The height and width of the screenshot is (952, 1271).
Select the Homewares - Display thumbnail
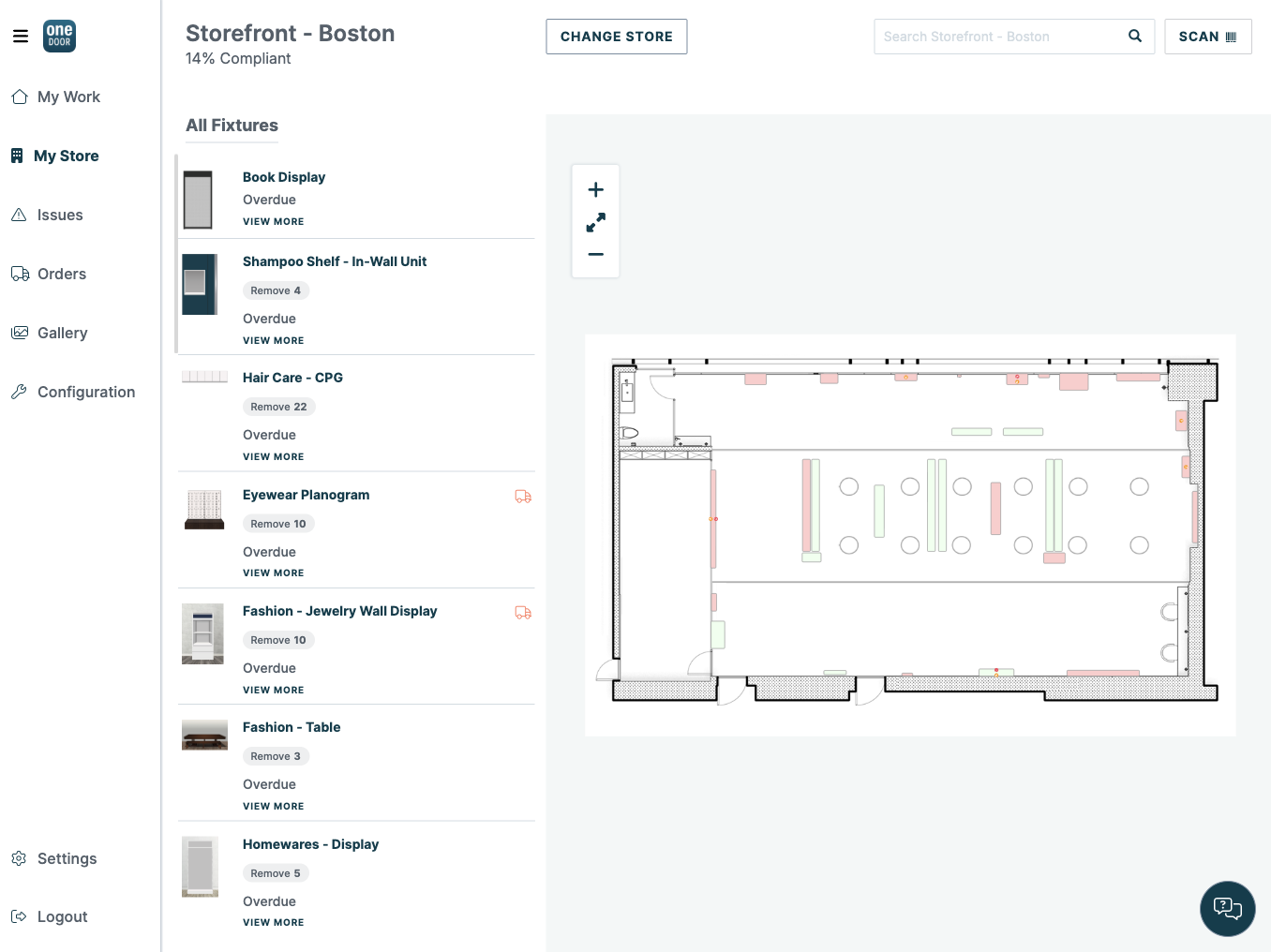(201, 867)
